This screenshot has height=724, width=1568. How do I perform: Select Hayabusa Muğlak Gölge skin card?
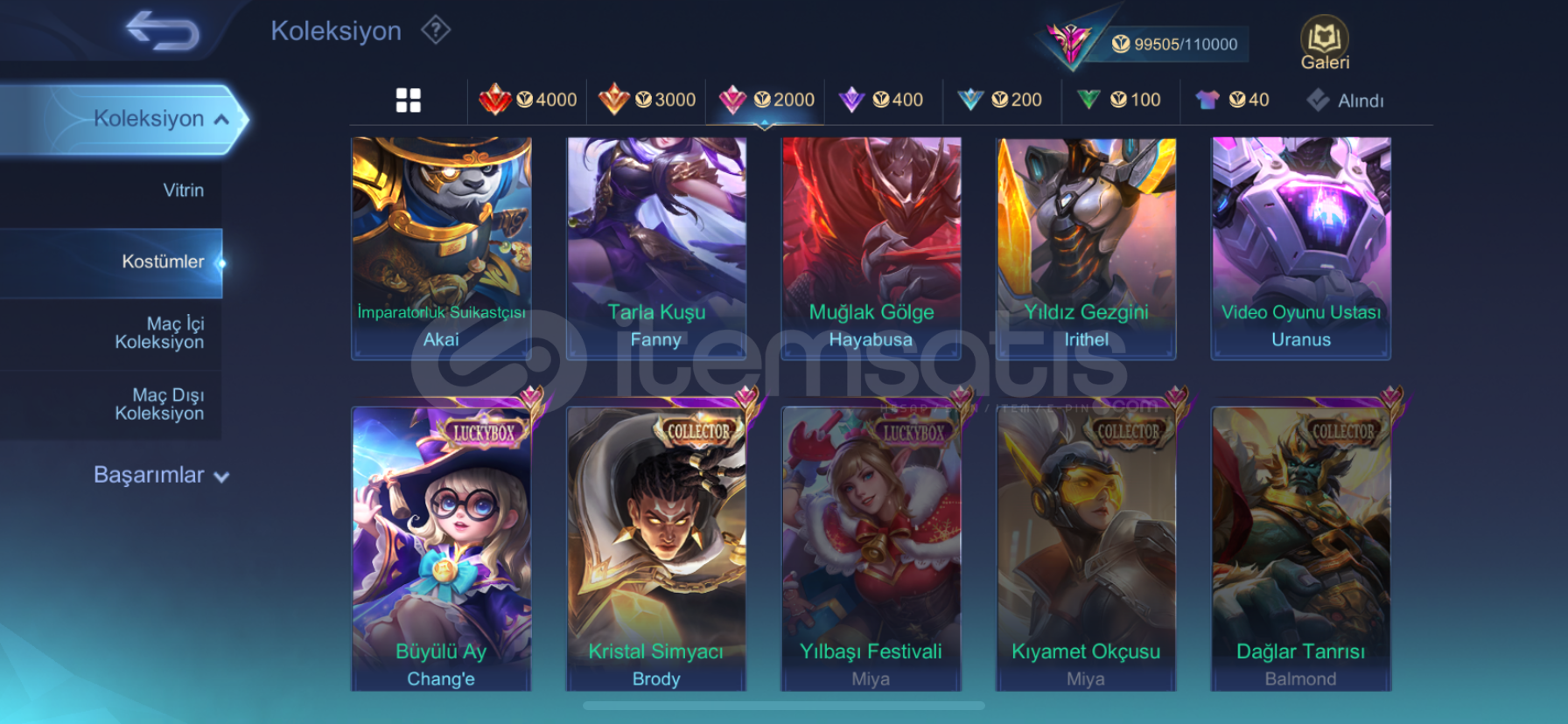871,248
